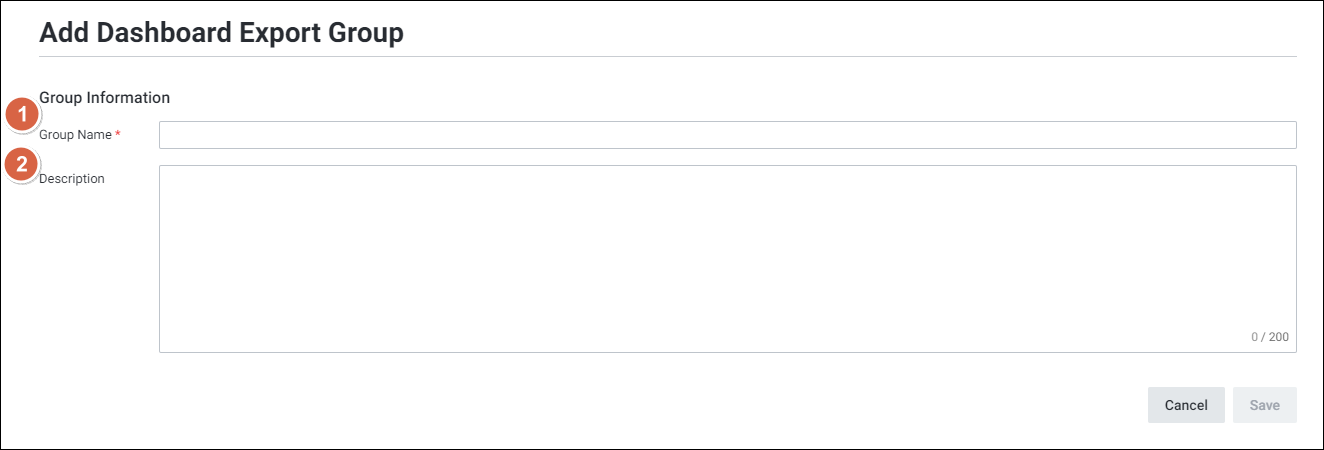Click the word Group in the section heading
Screen dimensions: 1324x450
[60, 98]
